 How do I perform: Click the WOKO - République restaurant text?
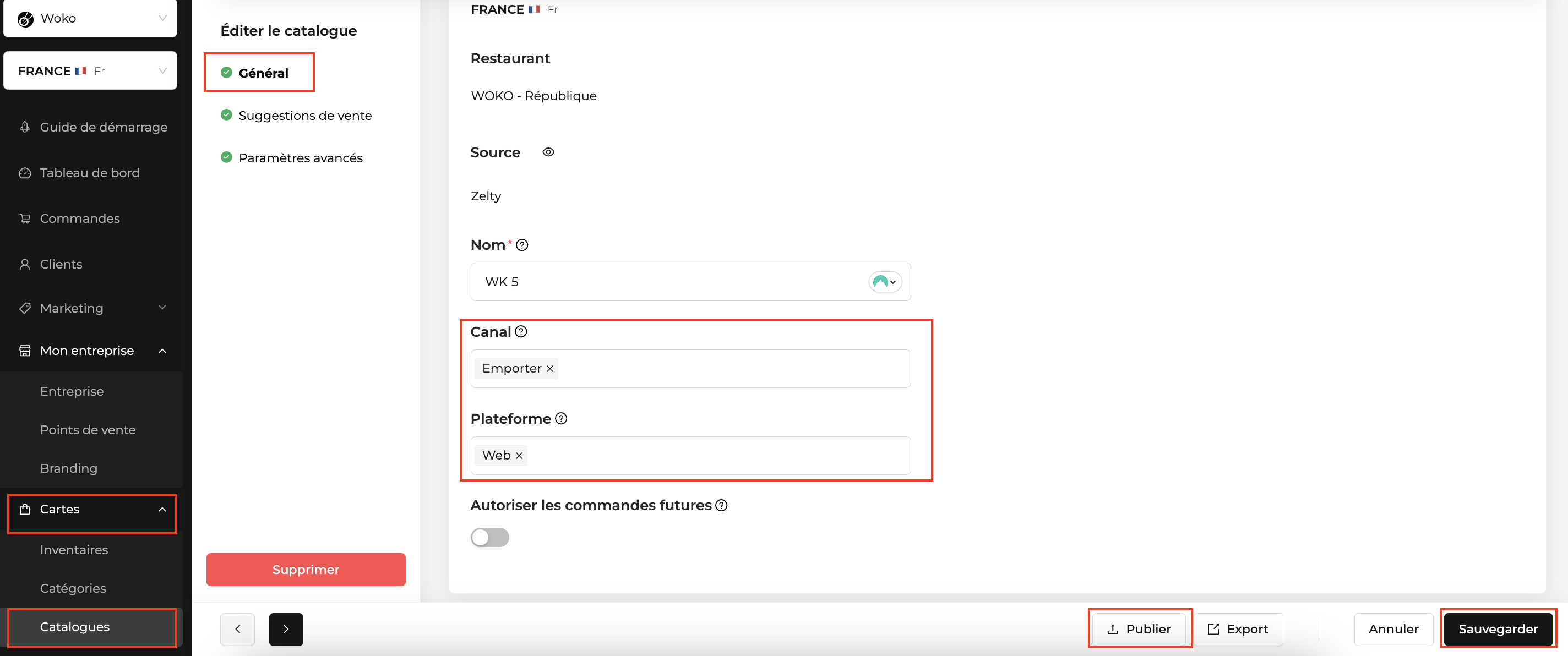[x=534, y=96]
